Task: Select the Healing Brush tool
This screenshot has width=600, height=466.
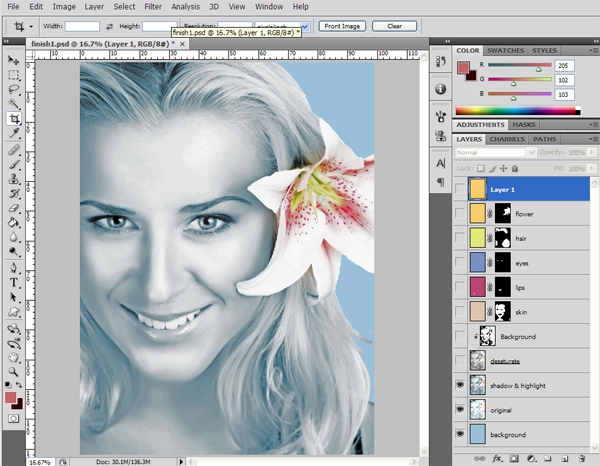Action: click(x=13, y=150)
